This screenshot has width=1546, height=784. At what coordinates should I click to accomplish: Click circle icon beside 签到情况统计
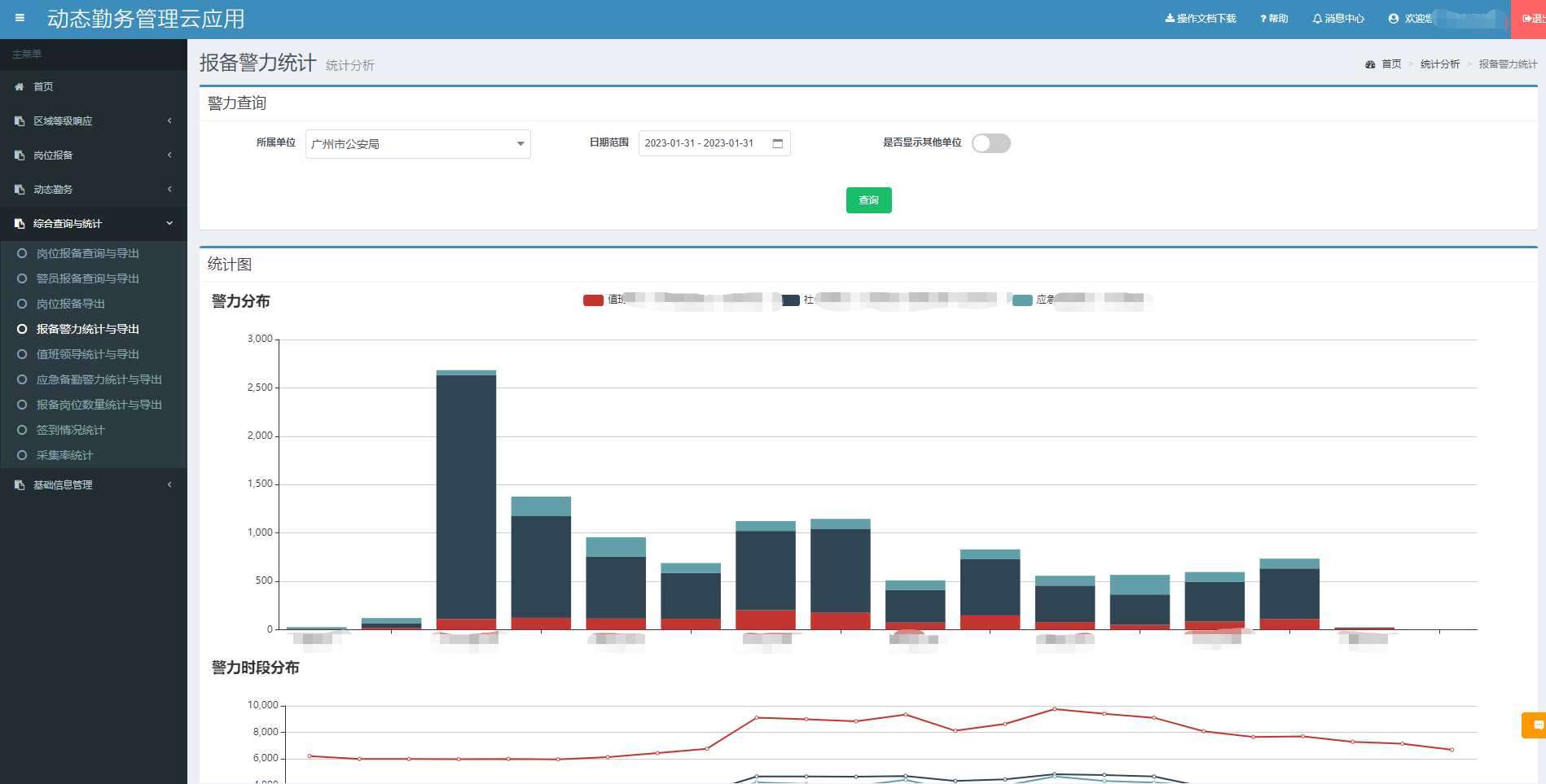22,430
